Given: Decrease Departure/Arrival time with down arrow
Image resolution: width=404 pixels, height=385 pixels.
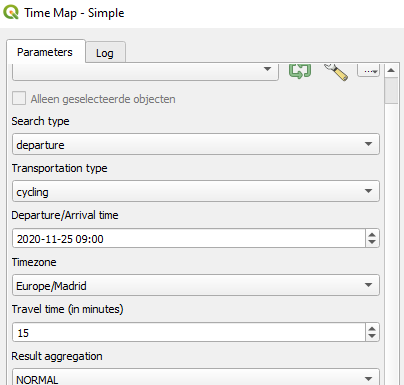Looking at the screenshot, I should tap(372, 243).
